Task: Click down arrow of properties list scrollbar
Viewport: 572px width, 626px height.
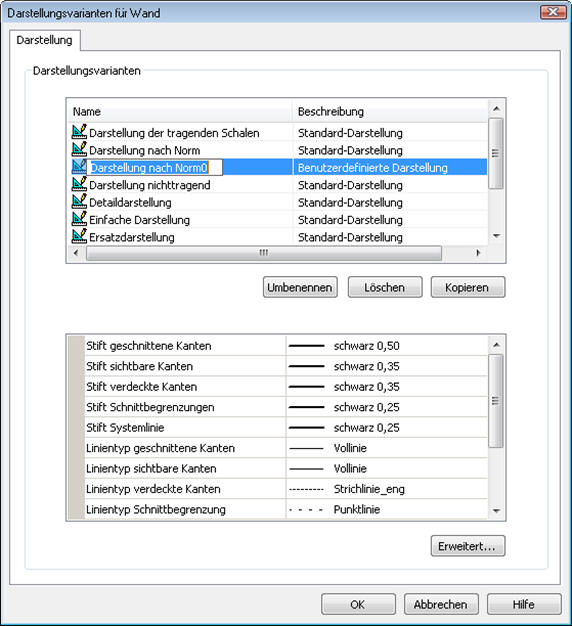Action: pyautogui.click(x=496, y=511)
